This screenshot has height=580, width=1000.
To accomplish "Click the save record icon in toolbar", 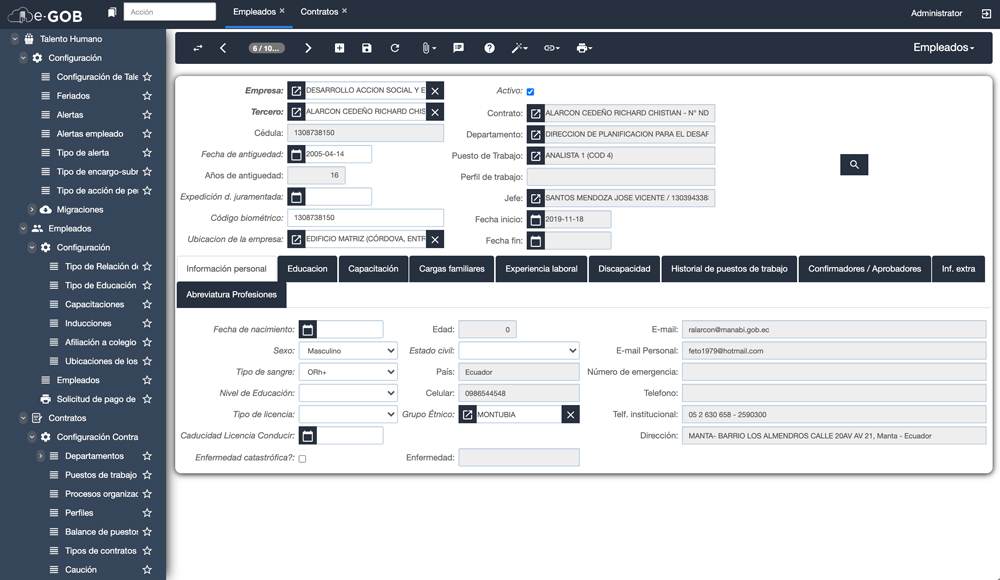I will [367, 48].
